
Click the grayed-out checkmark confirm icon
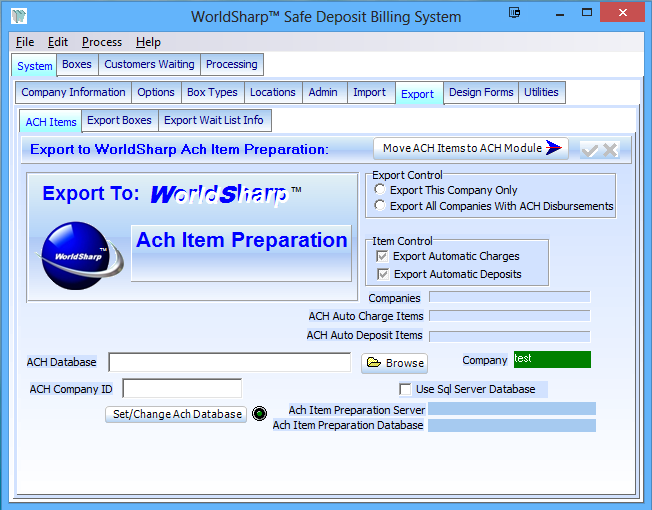tap(590, 149)
